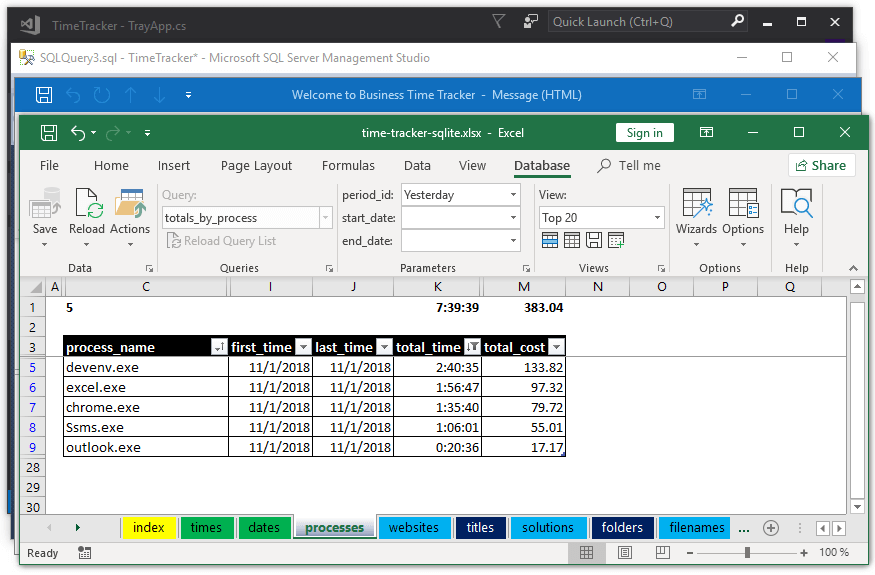875x575 pixels.
Task: Click the Tell me search box
Action: click(629, 166)
